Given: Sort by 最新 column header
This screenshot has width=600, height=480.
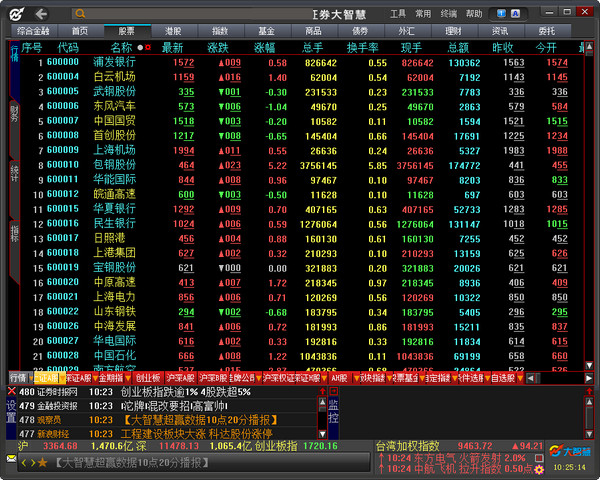Looking at the screenshot, I should [x=173, y=48].
